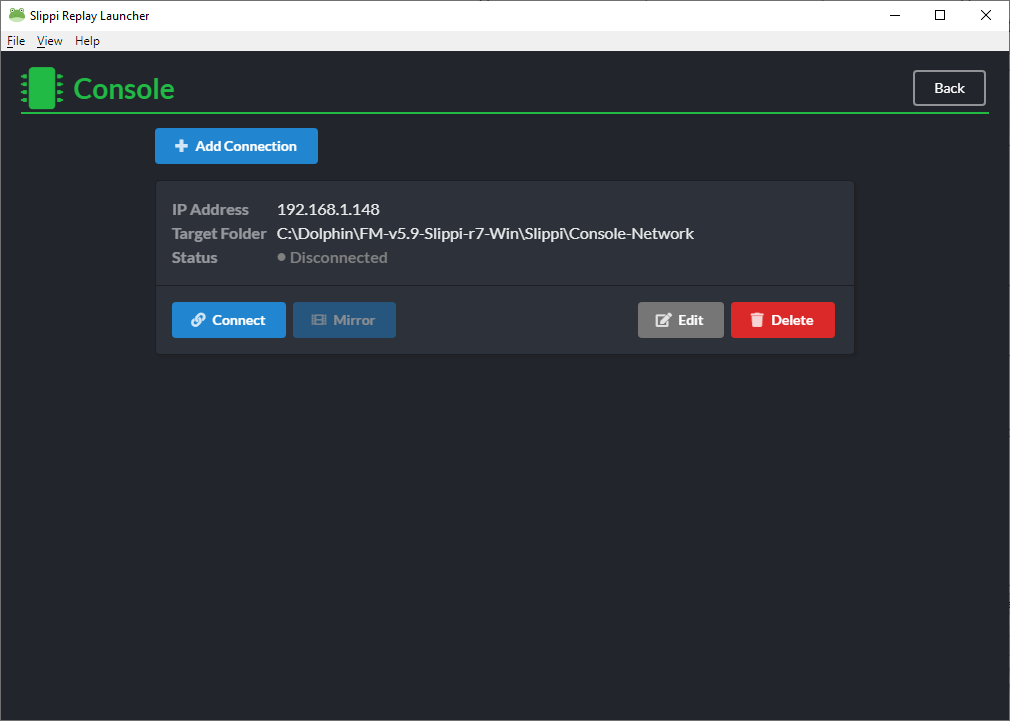Click the Target Folder path text
This screenshot has height=721, width=1010.
click(486, 234)
